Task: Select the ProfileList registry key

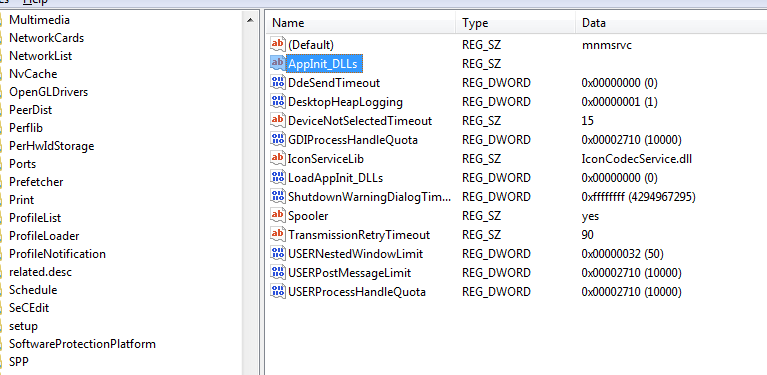Action: coord(35,218)
